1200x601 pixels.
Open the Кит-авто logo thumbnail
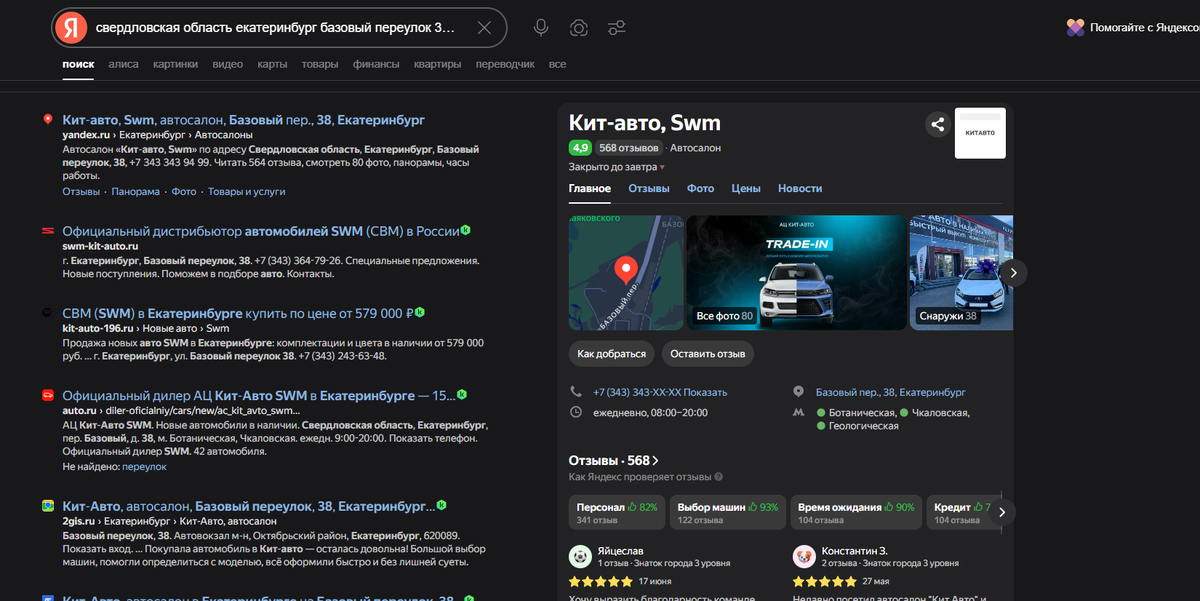click(x=980, y=133)
